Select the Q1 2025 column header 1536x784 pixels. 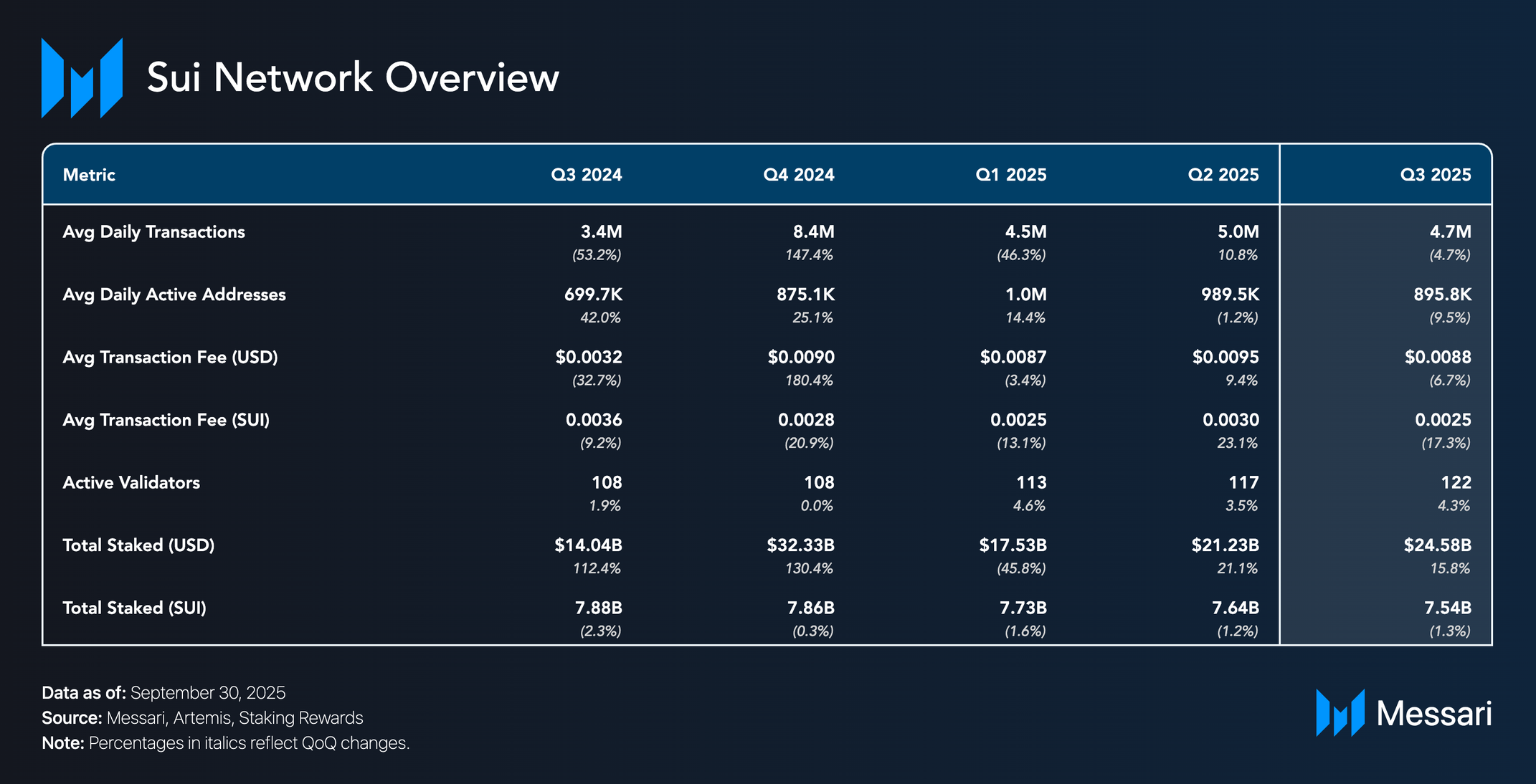click(1010, 175)
